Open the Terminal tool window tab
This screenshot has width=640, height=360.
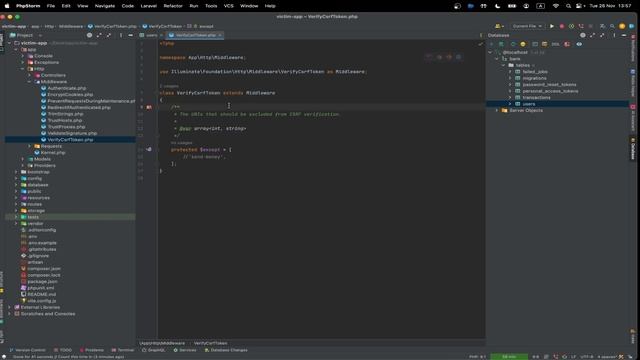click(x=123, y=350)
